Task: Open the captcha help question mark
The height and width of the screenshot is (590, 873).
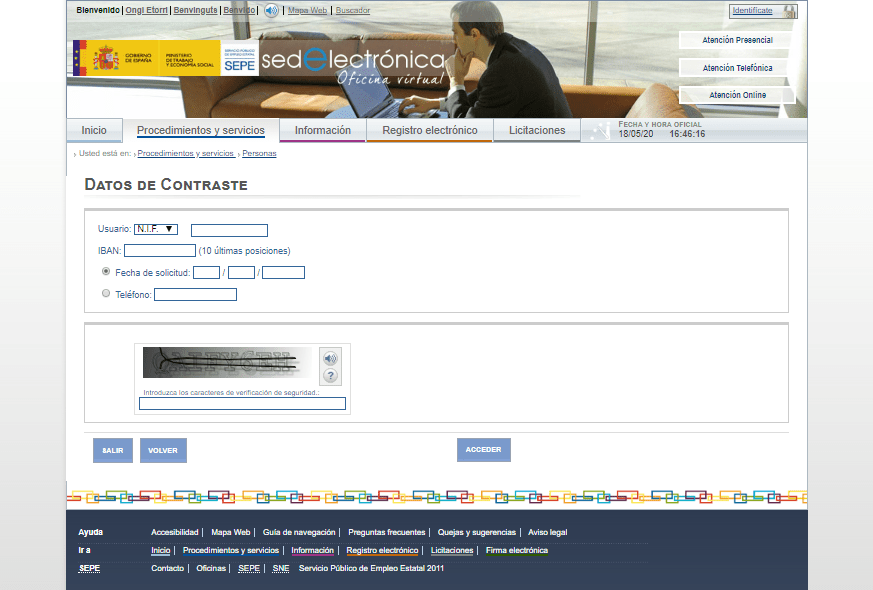Action: (330, 376)
